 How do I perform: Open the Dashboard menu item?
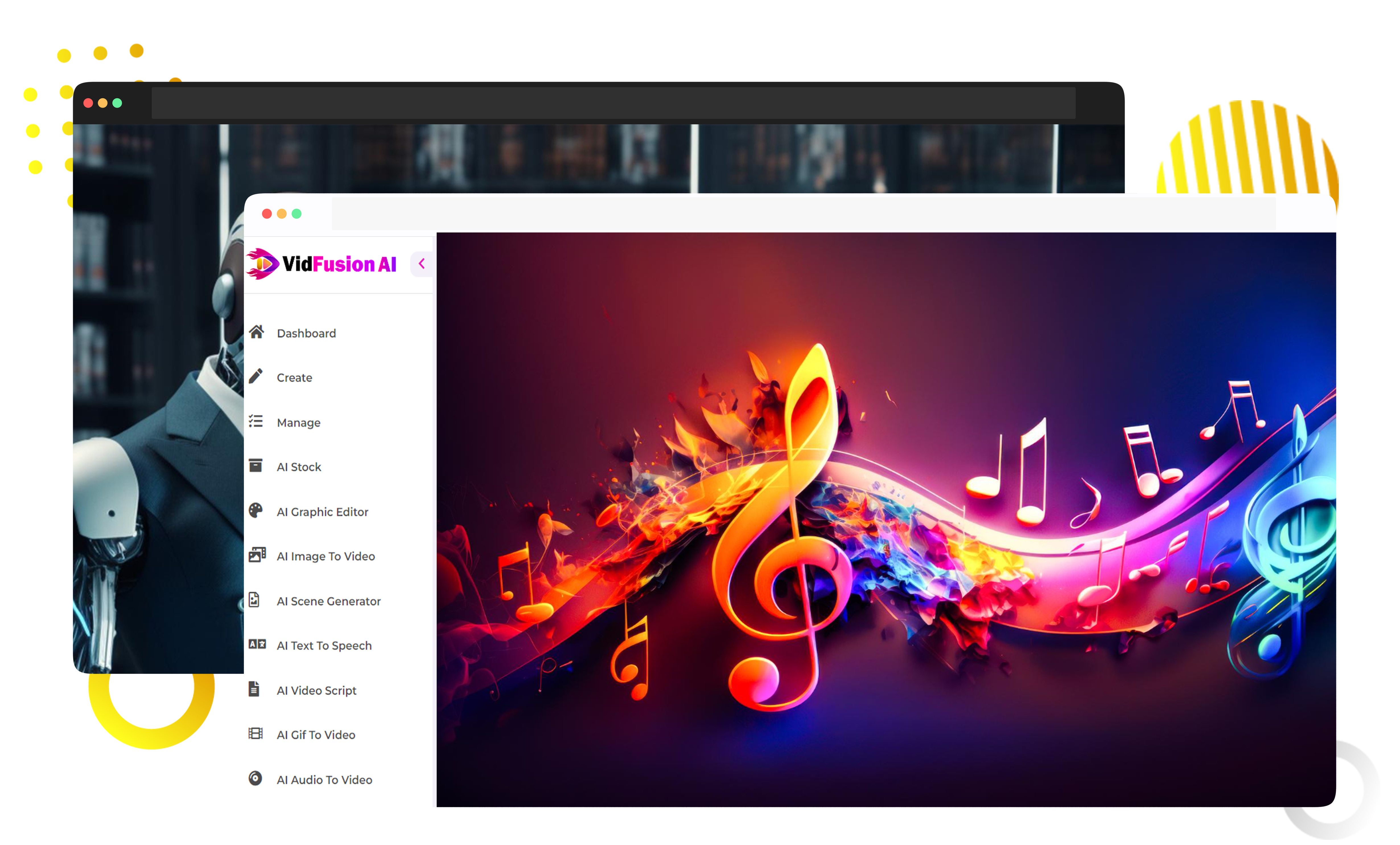306,333
